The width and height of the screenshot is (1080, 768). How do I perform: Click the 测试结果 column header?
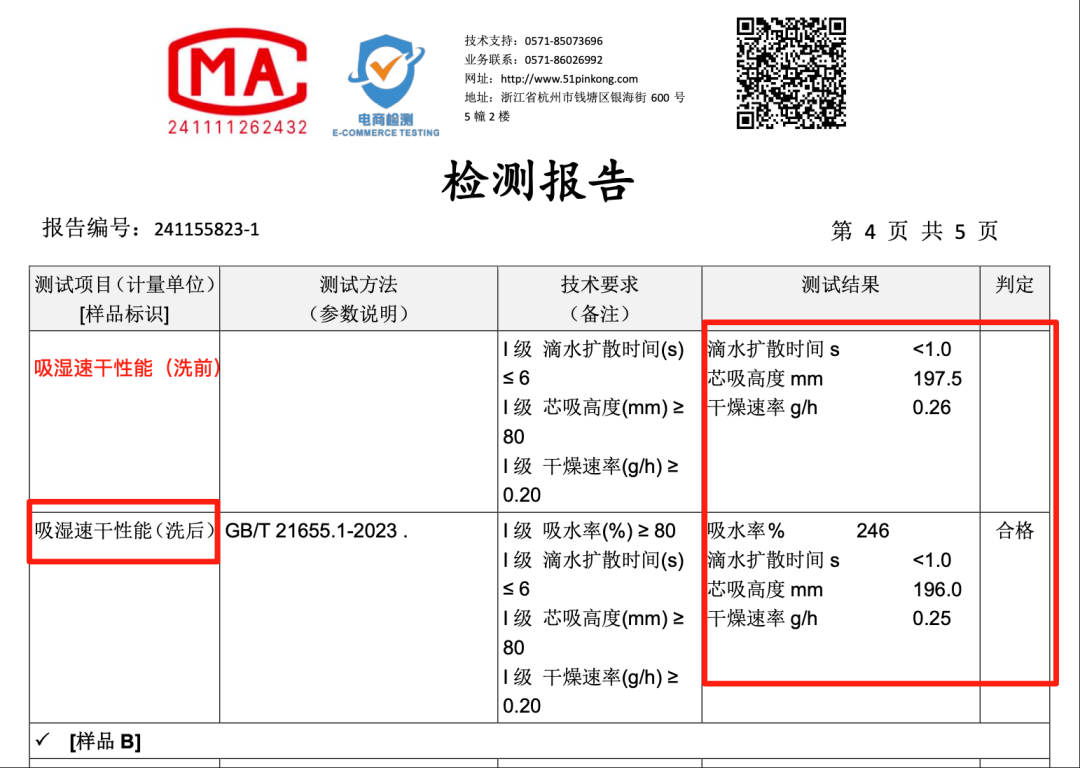840,284
